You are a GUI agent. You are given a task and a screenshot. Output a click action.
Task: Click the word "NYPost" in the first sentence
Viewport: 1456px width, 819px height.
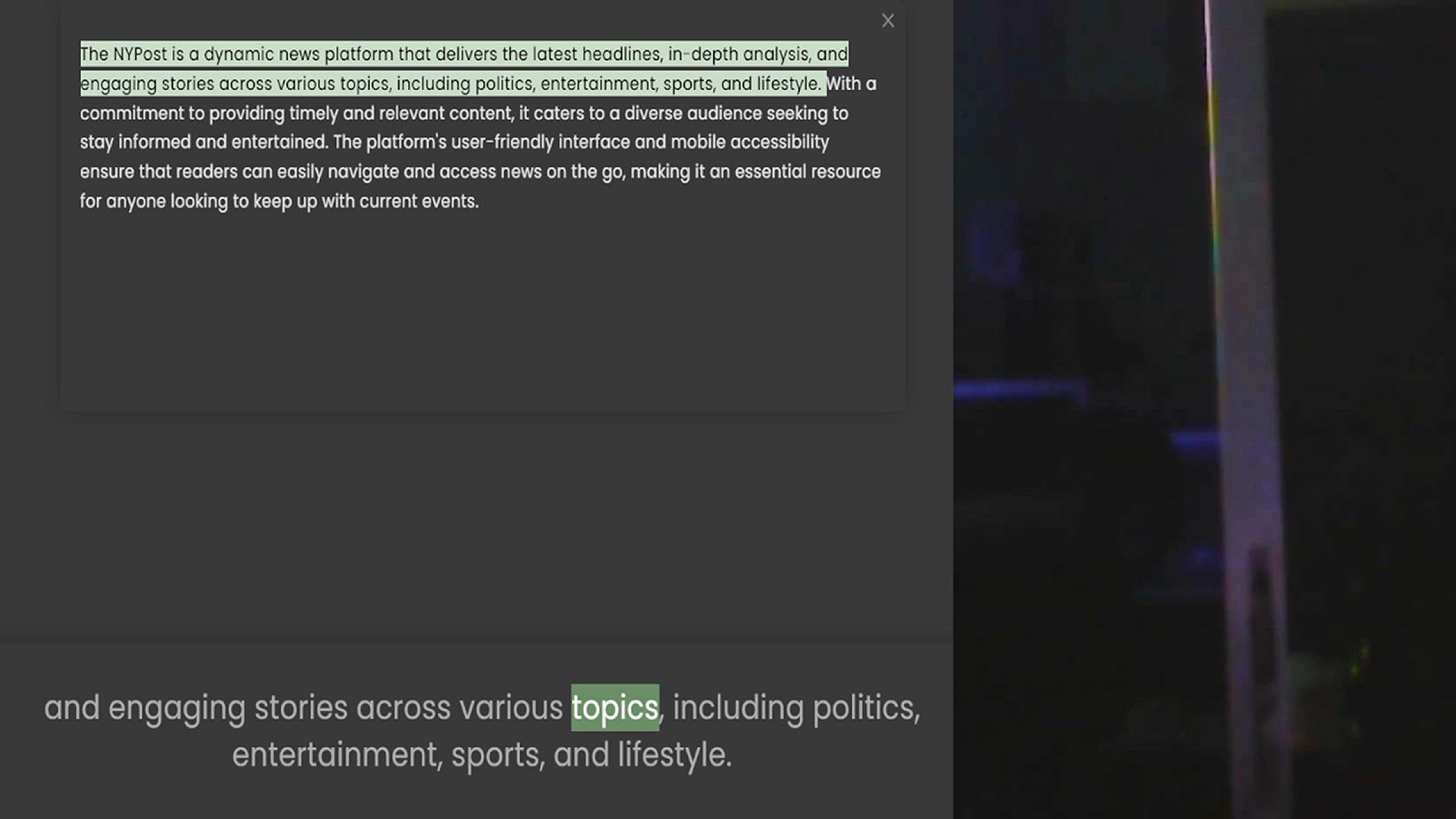point(140,55)
